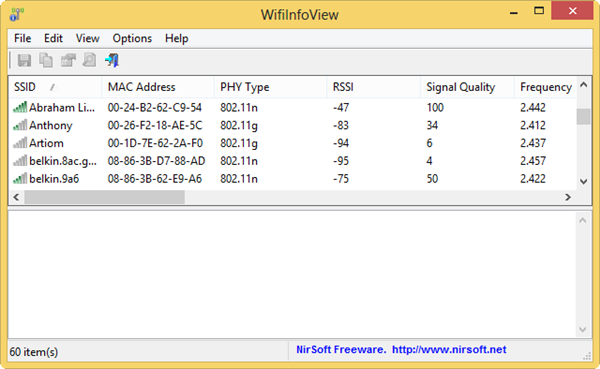Click the Find toolbar icon
The image size is (600, 369).
90,60
